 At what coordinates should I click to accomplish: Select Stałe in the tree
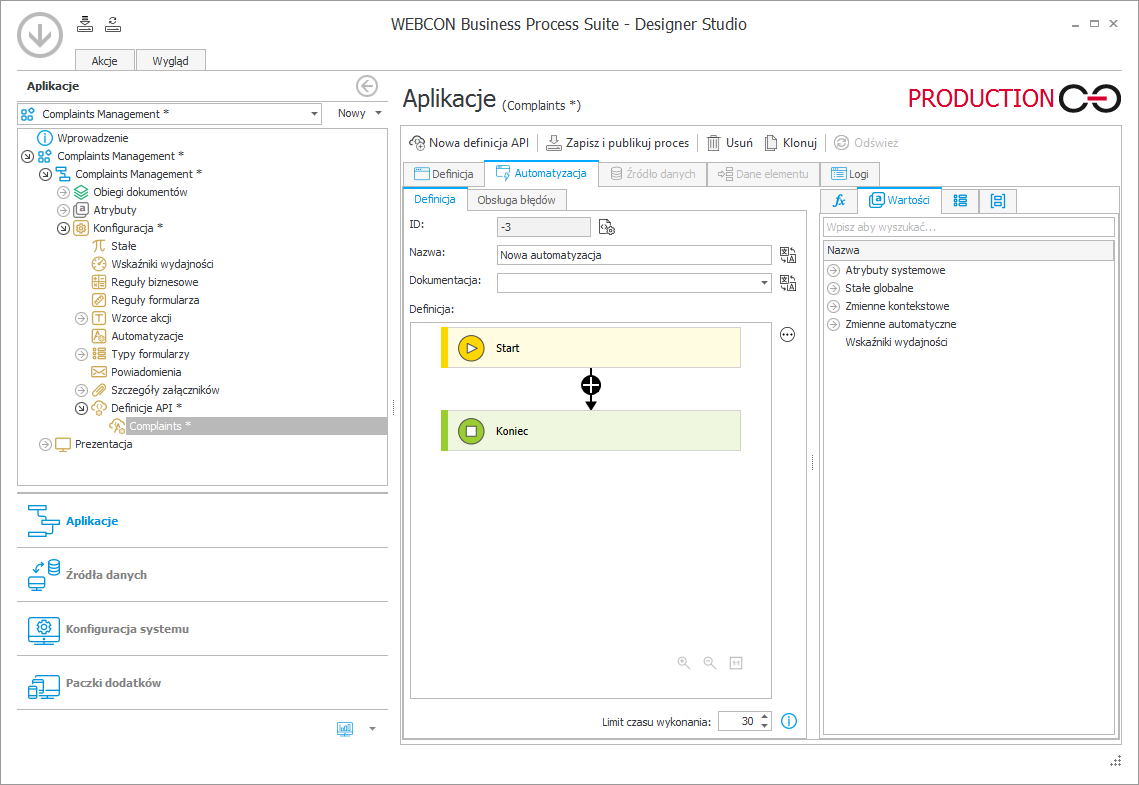pyautogui.click(x=123, y=246)
